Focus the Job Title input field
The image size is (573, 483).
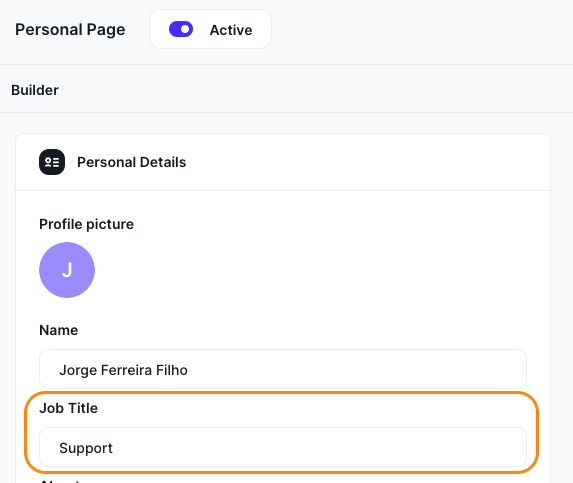pyautogui.click(x=283, y=447)
